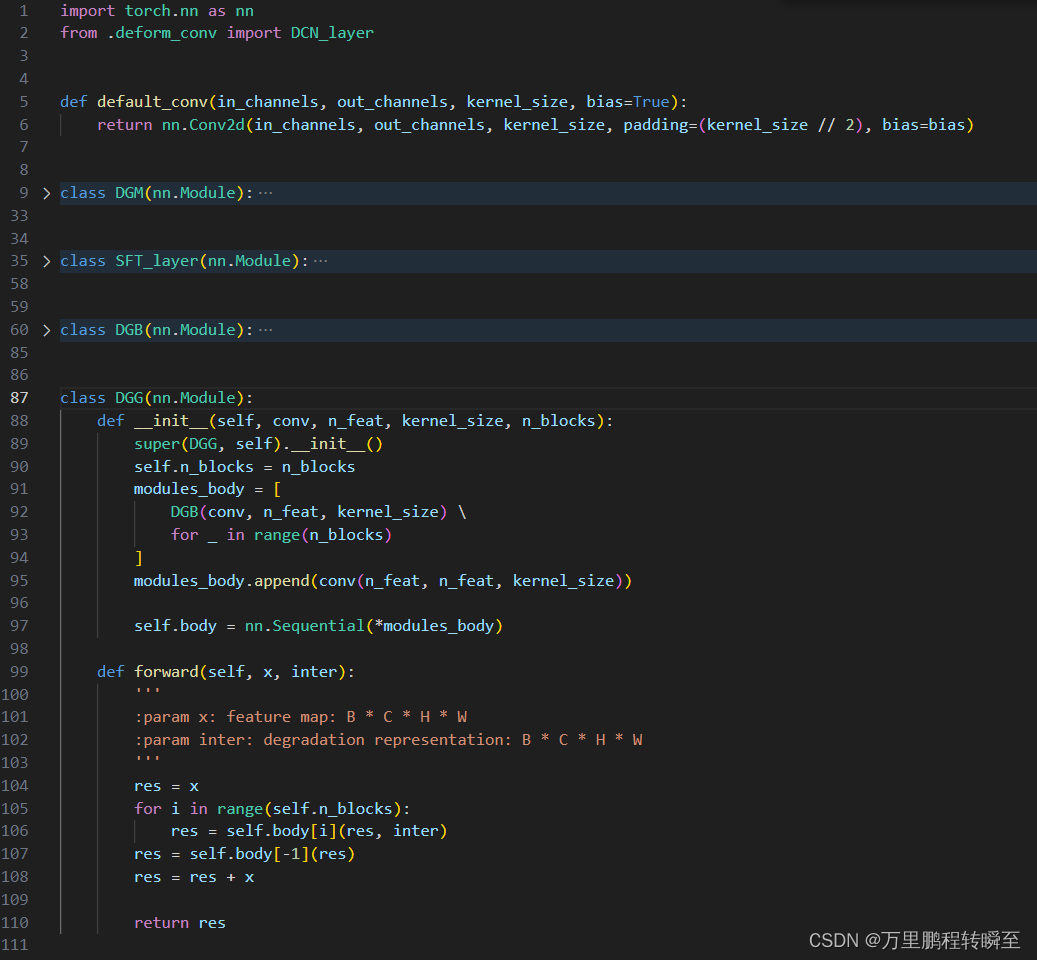Click 'self.body[i]' on line 106

(x=281, y=831)
